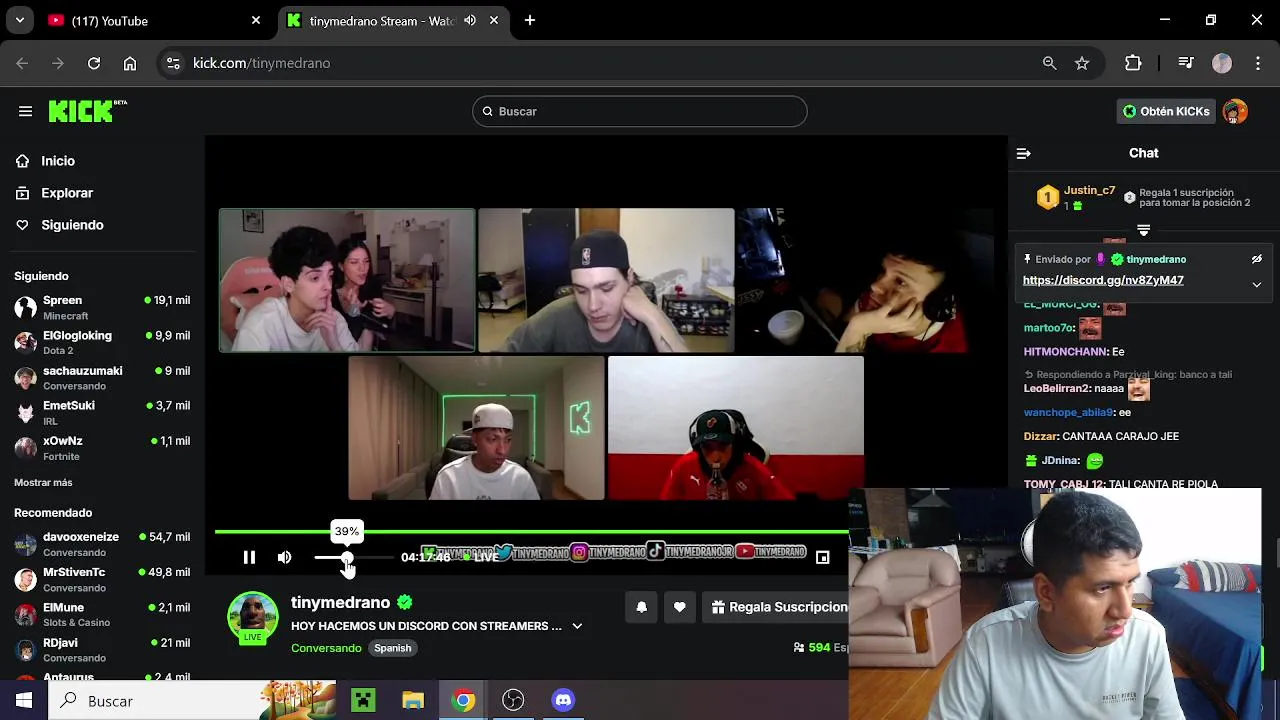Open the xOwNz channel
Screen dimensions: 1280x720
(102, 447)
